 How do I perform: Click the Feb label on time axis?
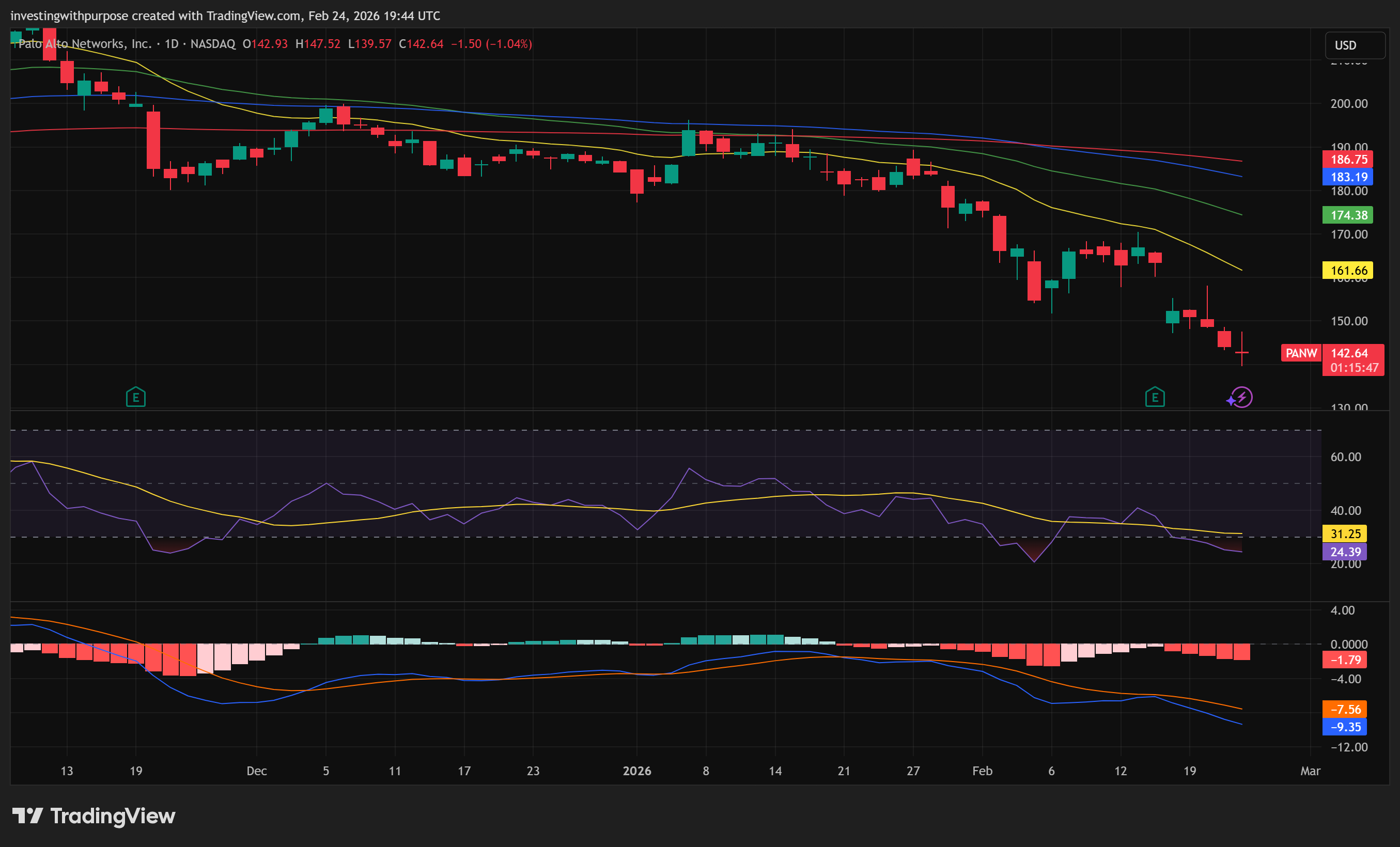tap(982, 771)
